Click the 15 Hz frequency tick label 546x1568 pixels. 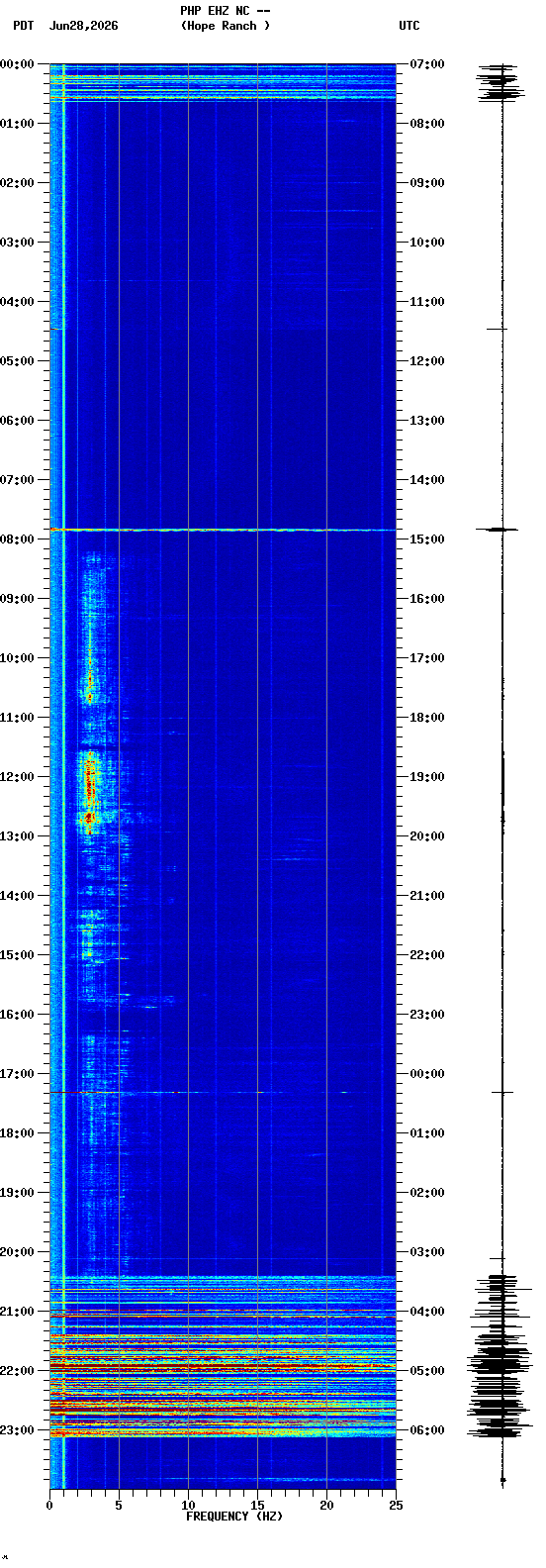[257, 1506]
